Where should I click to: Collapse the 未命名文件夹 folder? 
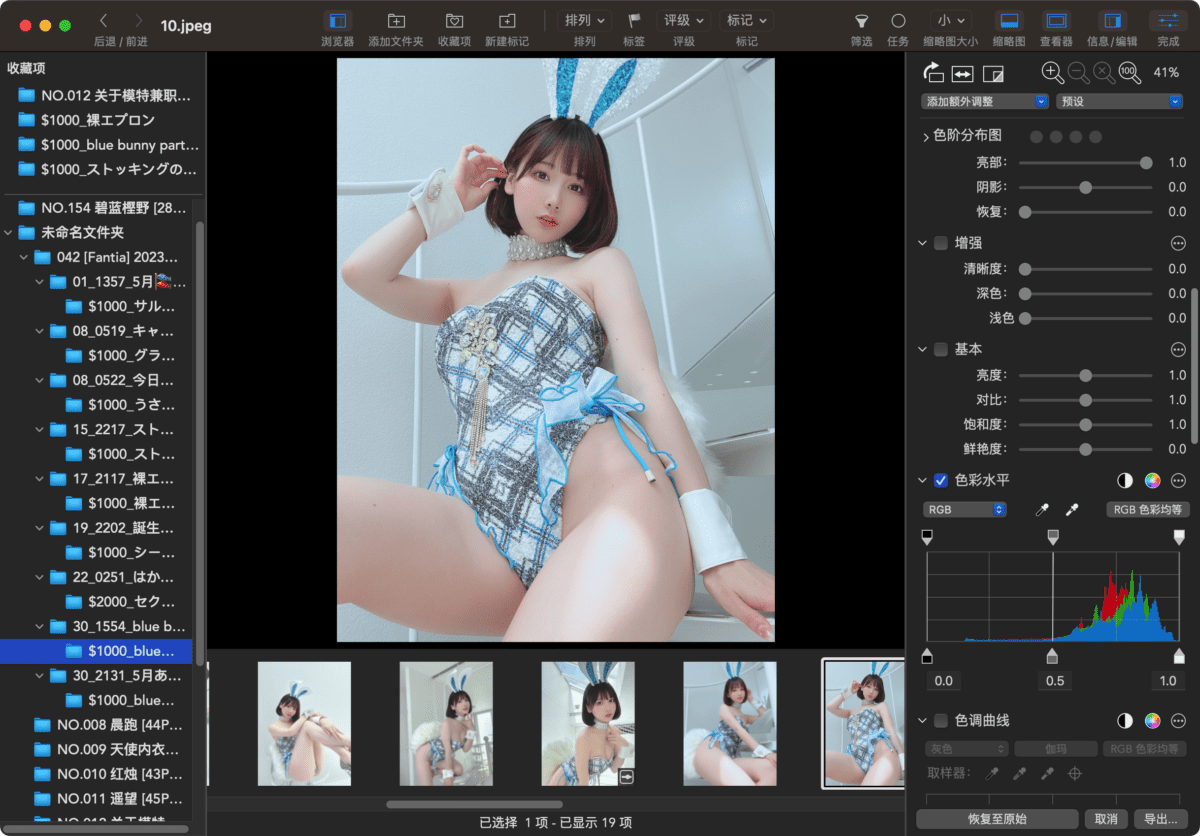point(9,233)
